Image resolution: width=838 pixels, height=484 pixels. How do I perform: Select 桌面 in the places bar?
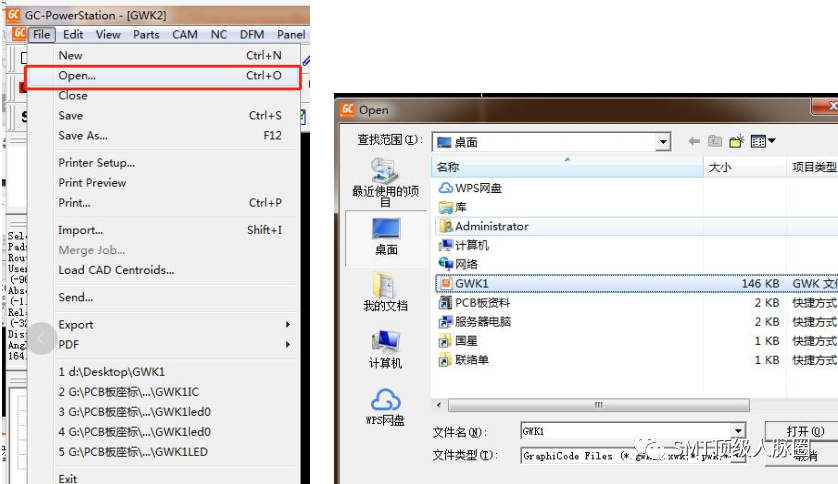pos(386,237)
